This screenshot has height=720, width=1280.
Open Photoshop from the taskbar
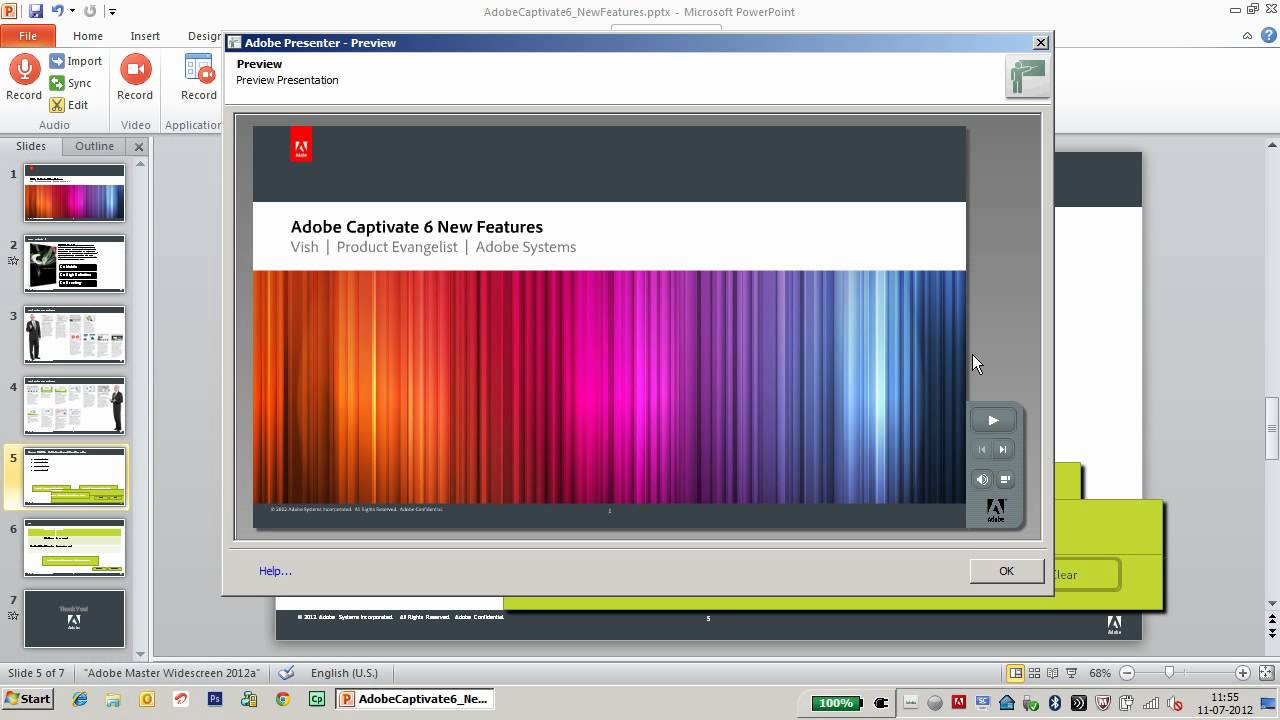point(215,700)
